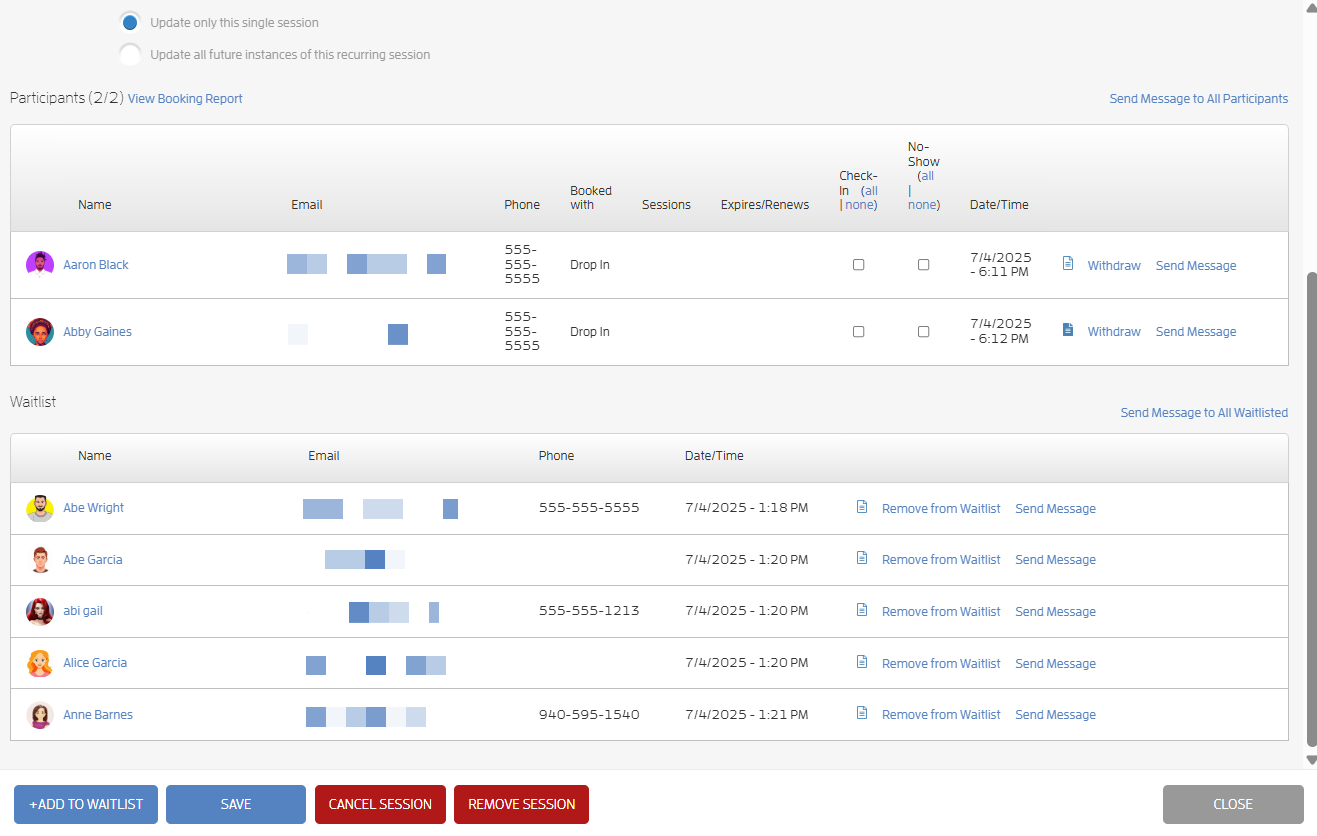Open the note icon for Aaron Black
This screenshot has height=836, width=1317.
tap(1068, 263)
